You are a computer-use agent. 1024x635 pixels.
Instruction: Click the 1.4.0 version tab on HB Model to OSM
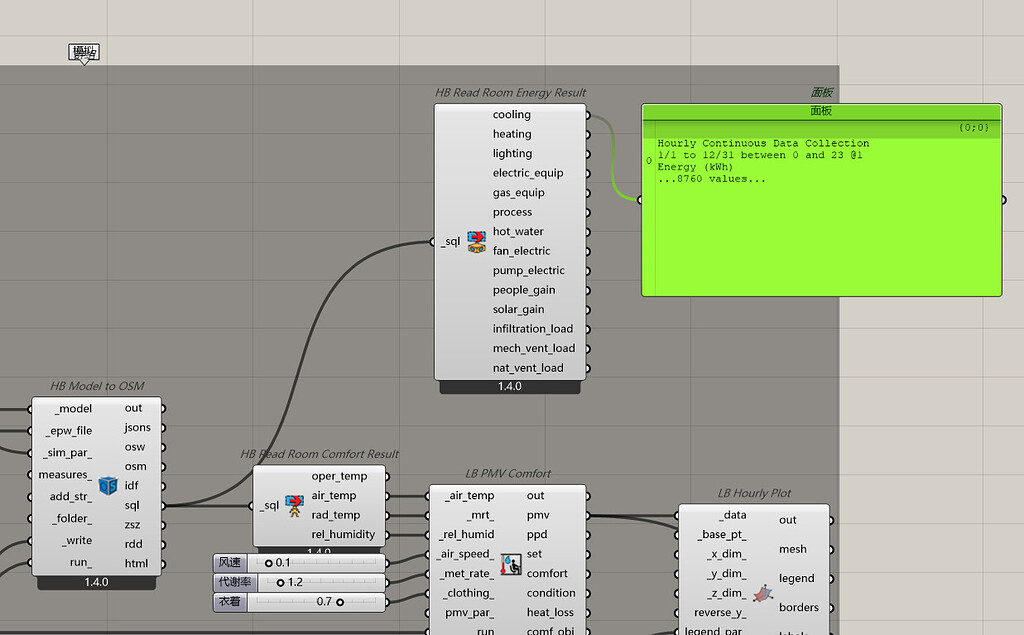point(96,582)
